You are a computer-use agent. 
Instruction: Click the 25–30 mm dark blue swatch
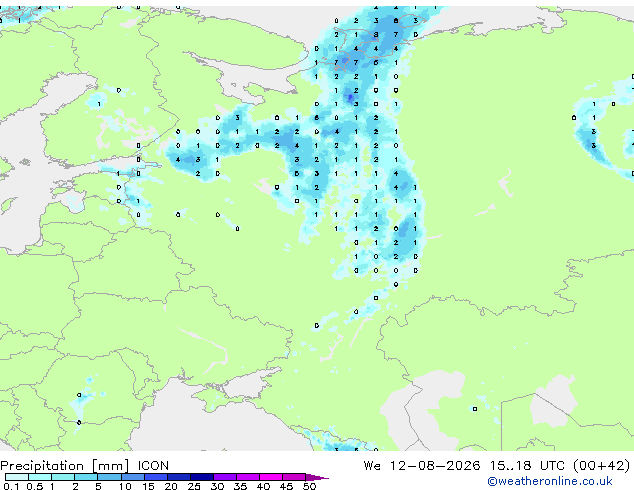[x=201, y=477]
